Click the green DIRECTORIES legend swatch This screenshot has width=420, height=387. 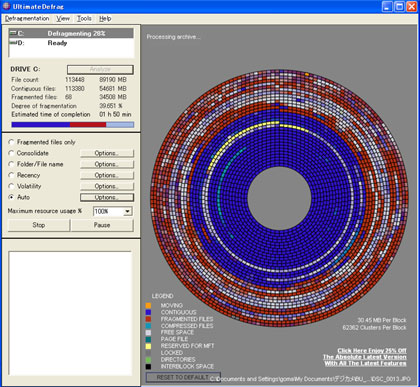(148, 360)
